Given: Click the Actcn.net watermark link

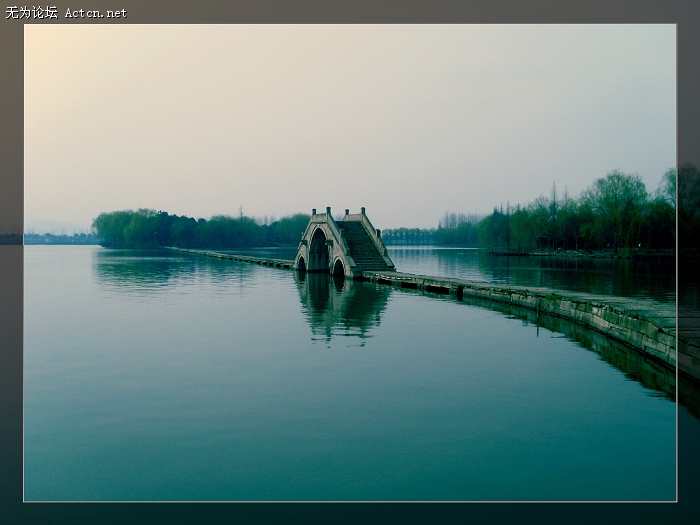Looking at the screenshot, I should [x=96, y=13].
